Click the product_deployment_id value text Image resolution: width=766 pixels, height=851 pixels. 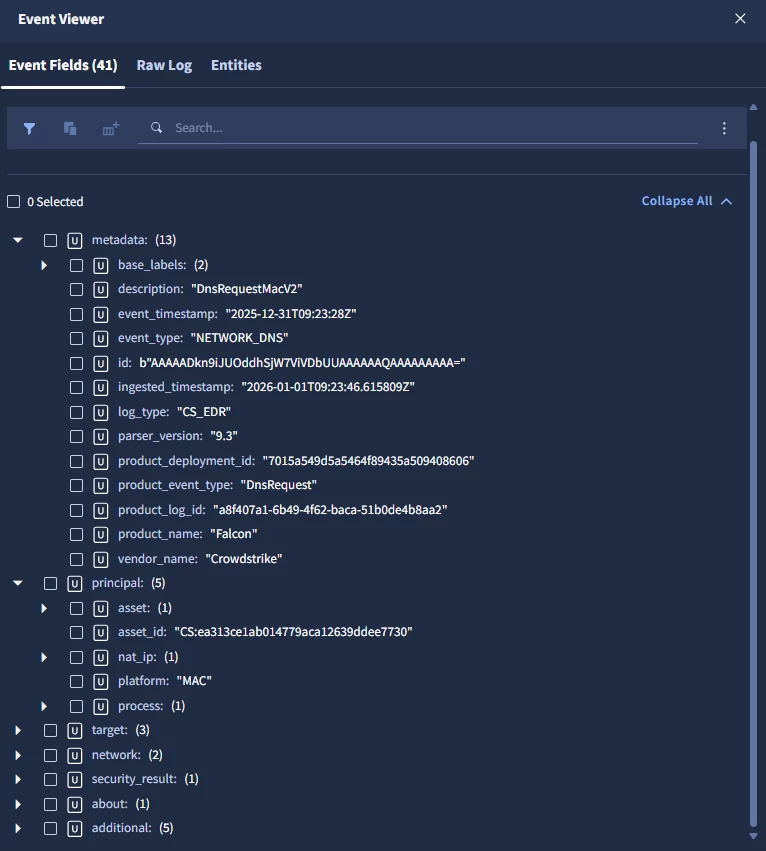pyautogui.click(x=368, y=461)
